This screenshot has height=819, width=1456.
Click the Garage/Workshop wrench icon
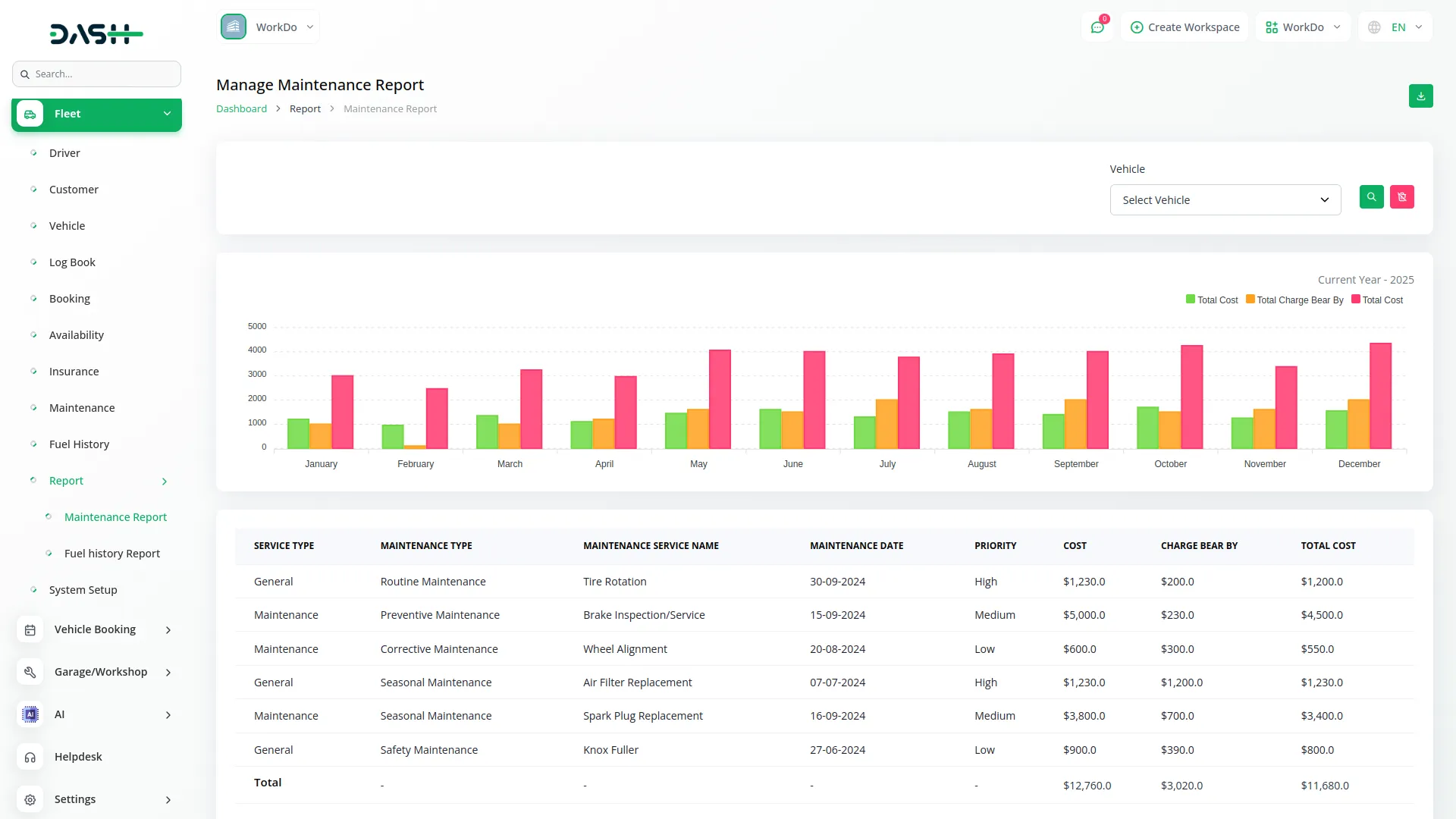tap(30, 672)
